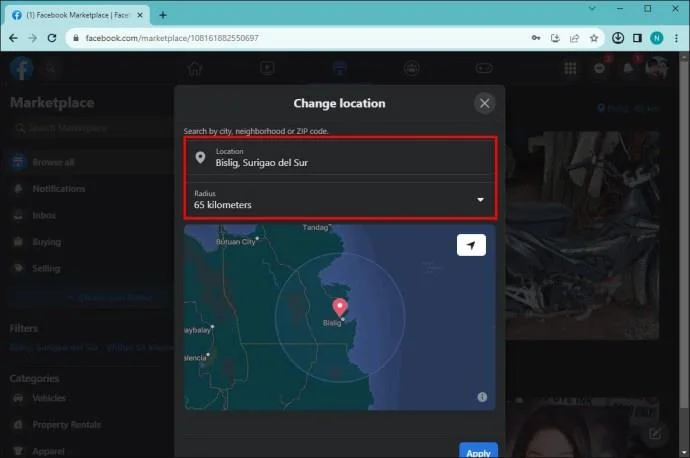This screenshot has height=458, width=690.
Task: Click the install app icon in address bar
Action: click(x=555, y=38)
